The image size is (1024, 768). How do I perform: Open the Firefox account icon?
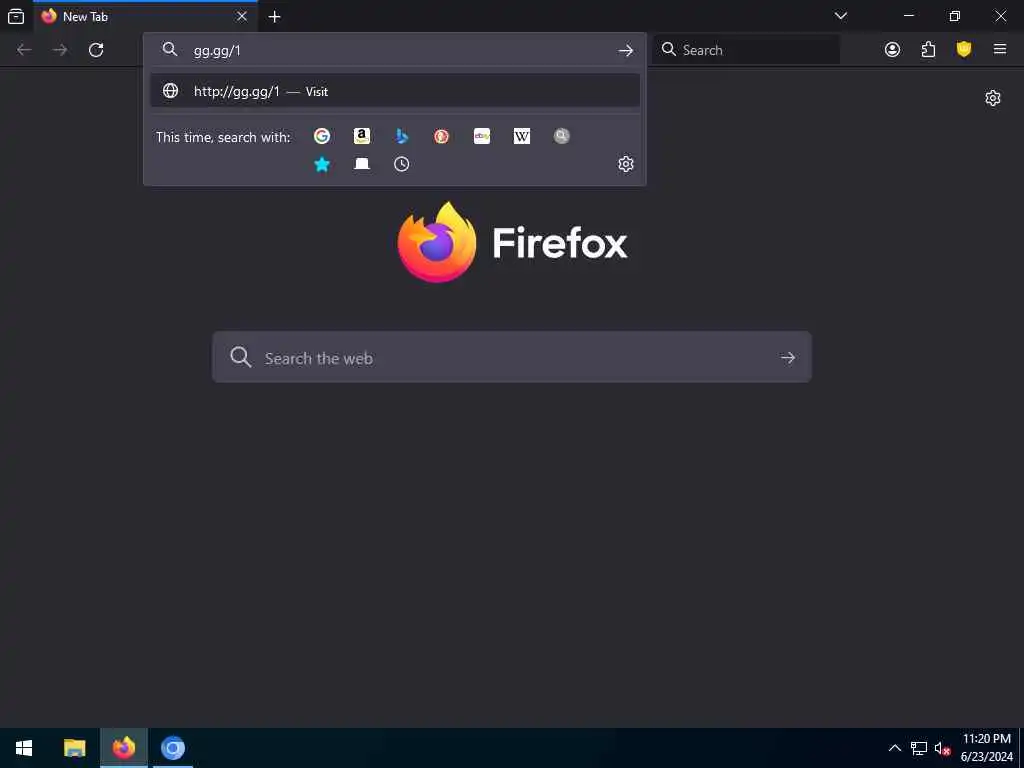[892, 50]
